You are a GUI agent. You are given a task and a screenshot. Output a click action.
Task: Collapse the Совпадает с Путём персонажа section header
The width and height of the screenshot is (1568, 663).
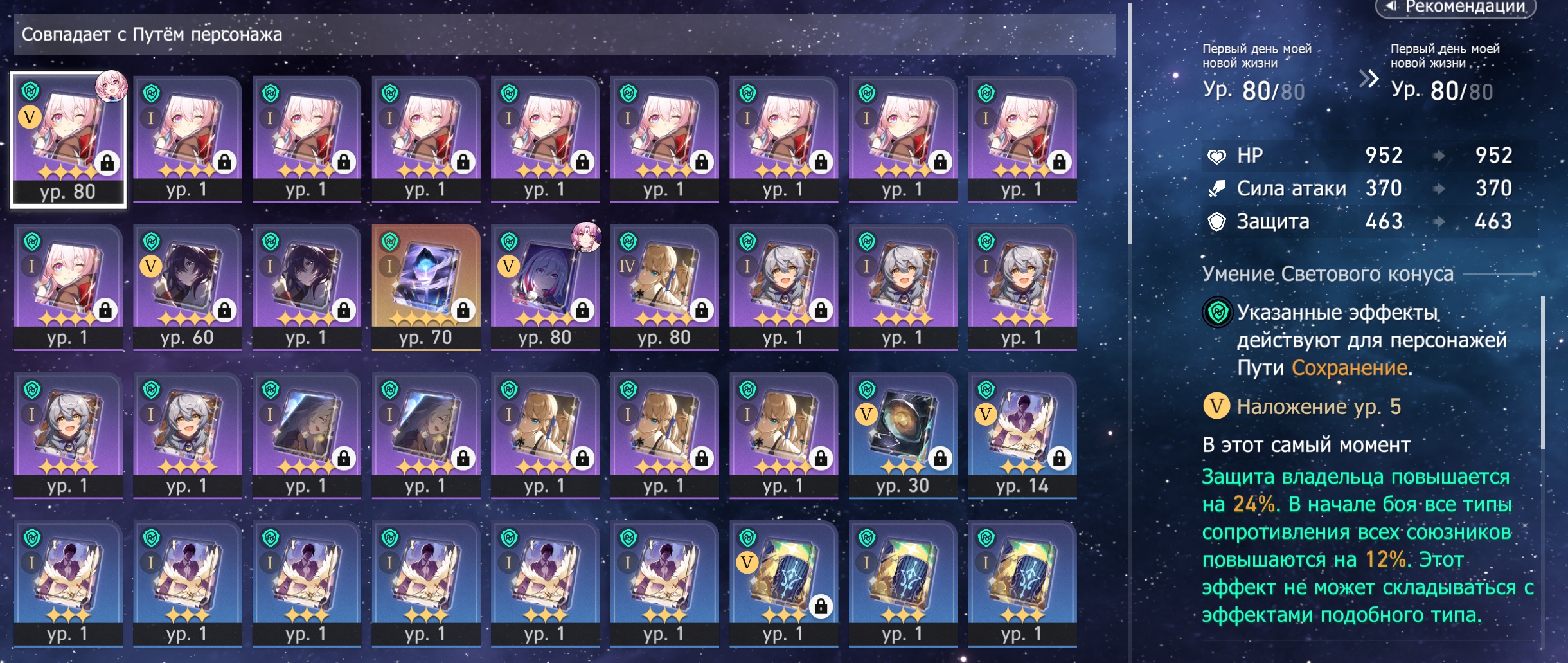(565, 34)
